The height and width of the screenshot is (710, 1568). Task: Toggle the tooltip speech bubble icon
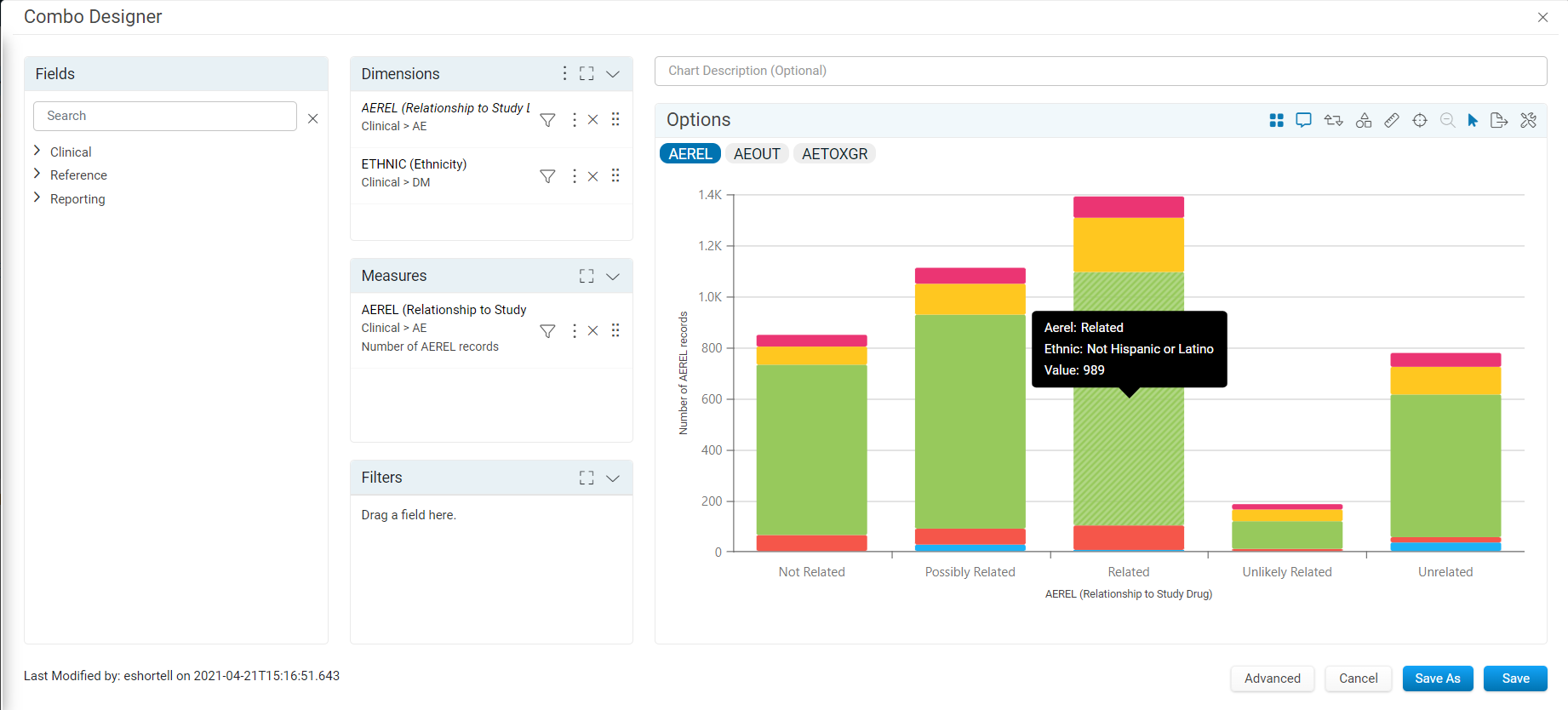pos(1303,120)
